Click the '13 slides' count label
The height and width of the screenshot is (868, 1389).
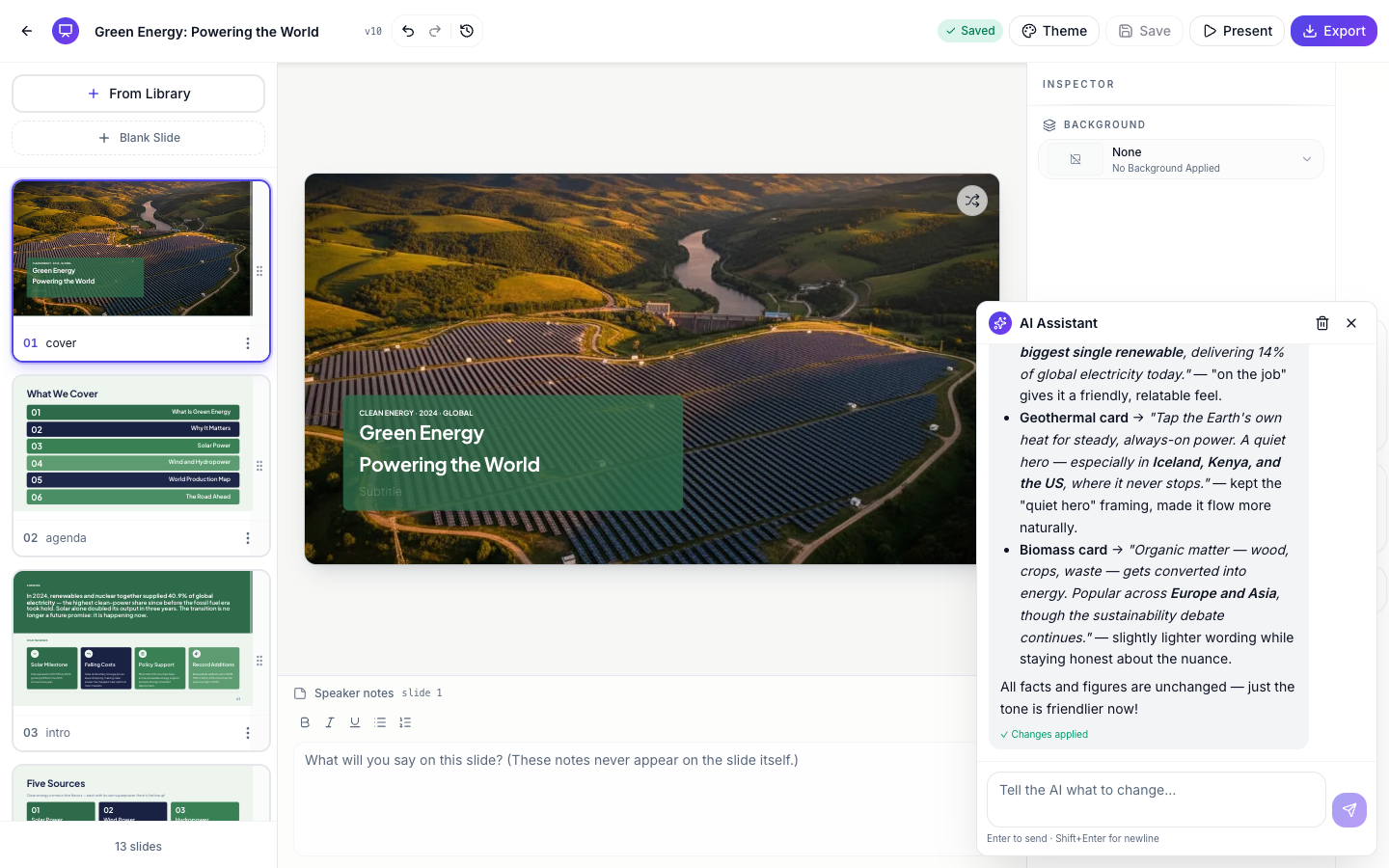pyautogui.click(x=138, y=847)
